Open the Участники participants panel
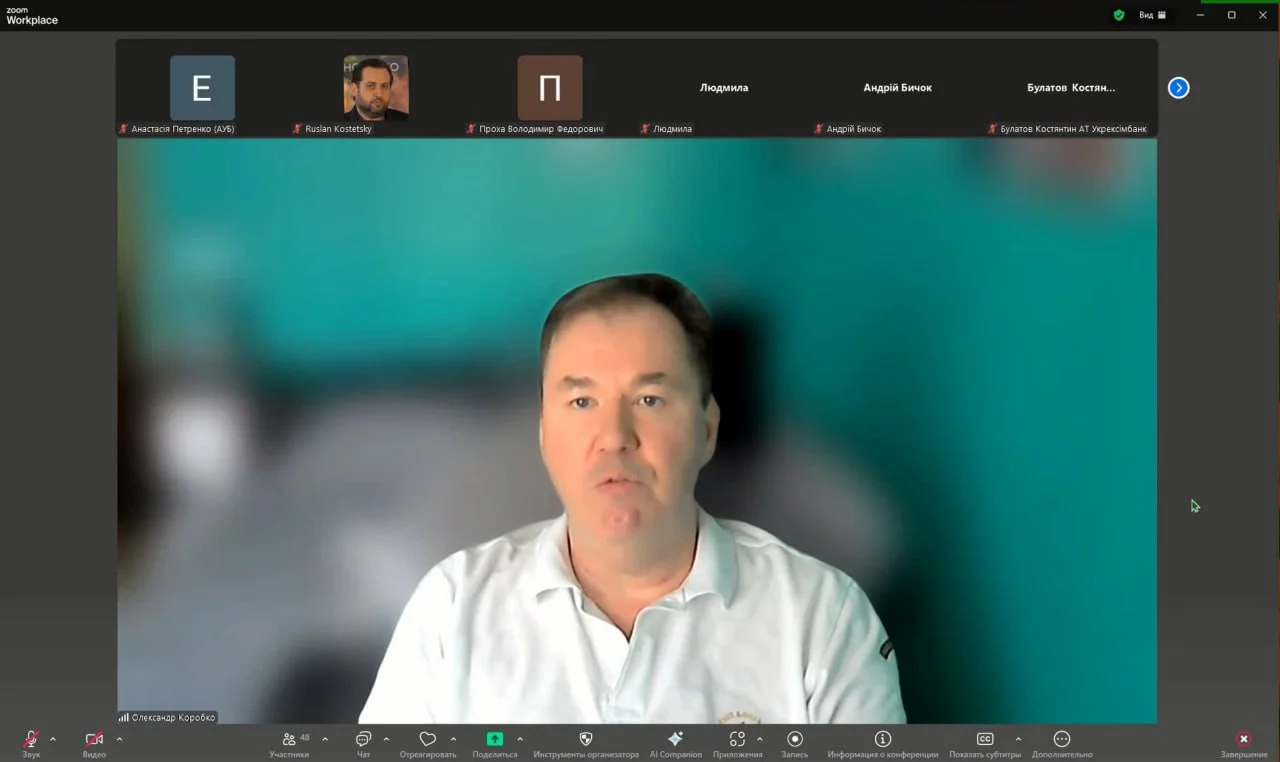This screenshot has width=1280, height=762. click(x=290, y=740)
